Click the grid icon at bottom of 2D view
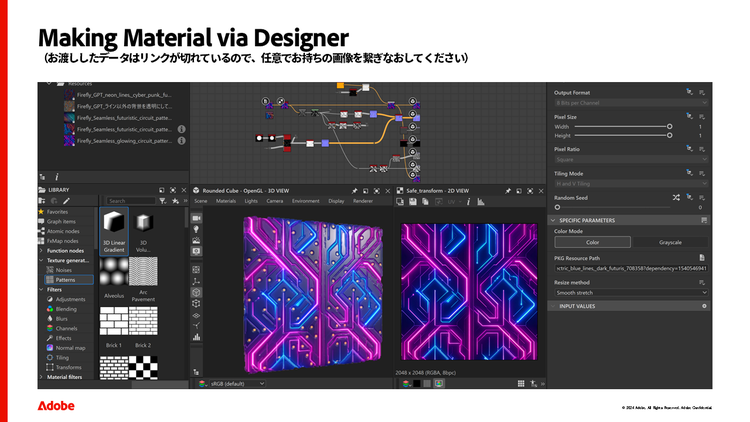 (x=521, y=383)
